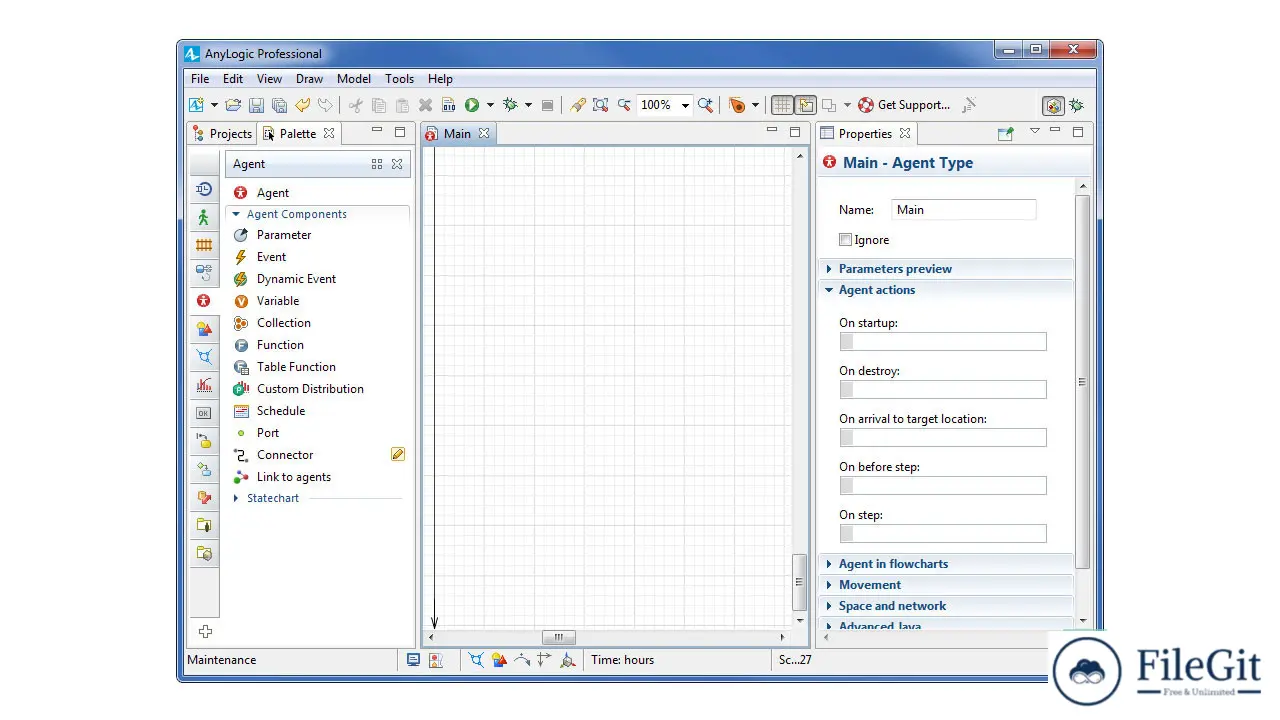Click the Stop square toolbar icon
The image size is (1280, 720).
[547, 105]
